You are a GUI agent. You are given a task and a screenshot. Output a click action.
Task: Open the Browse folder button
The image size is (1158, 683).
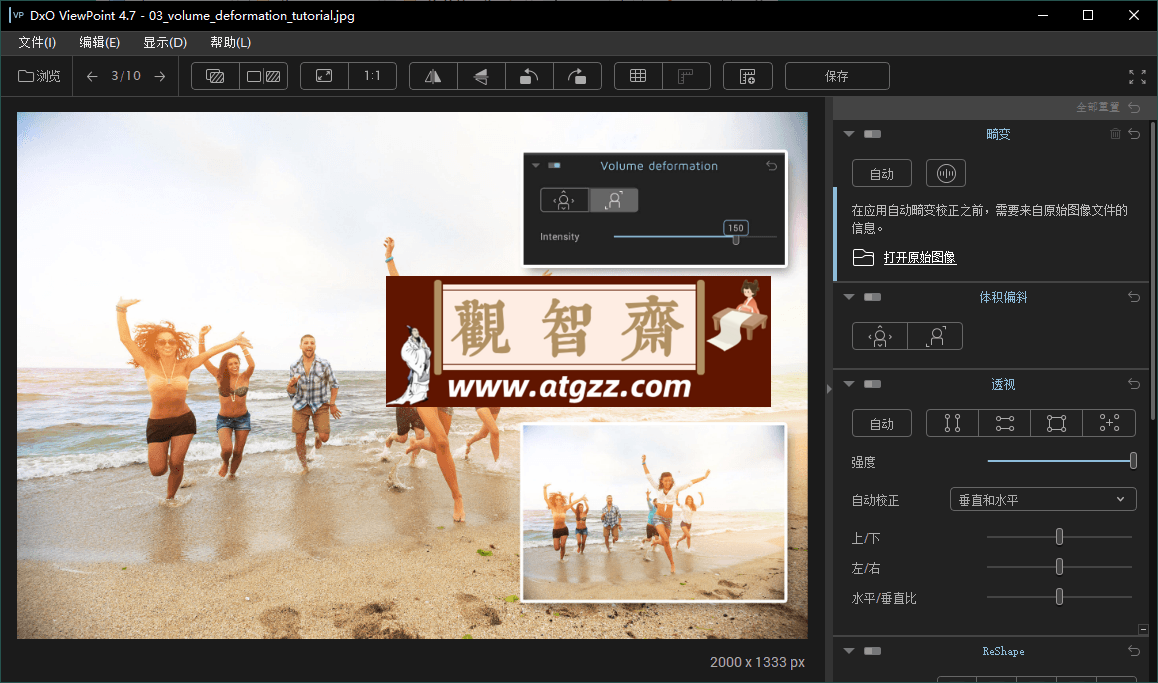pos(39,76)
